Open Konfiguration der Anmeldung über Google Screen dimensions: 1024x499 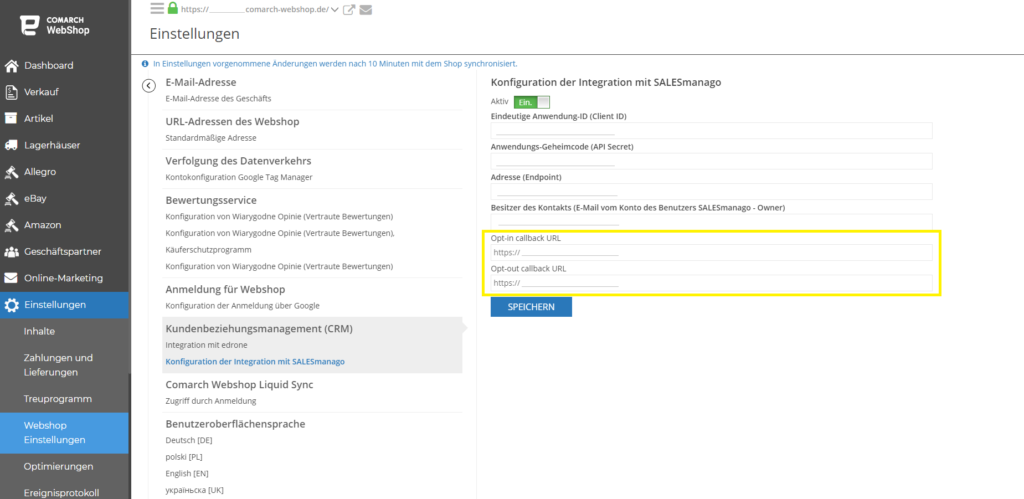tap(242, 306)
